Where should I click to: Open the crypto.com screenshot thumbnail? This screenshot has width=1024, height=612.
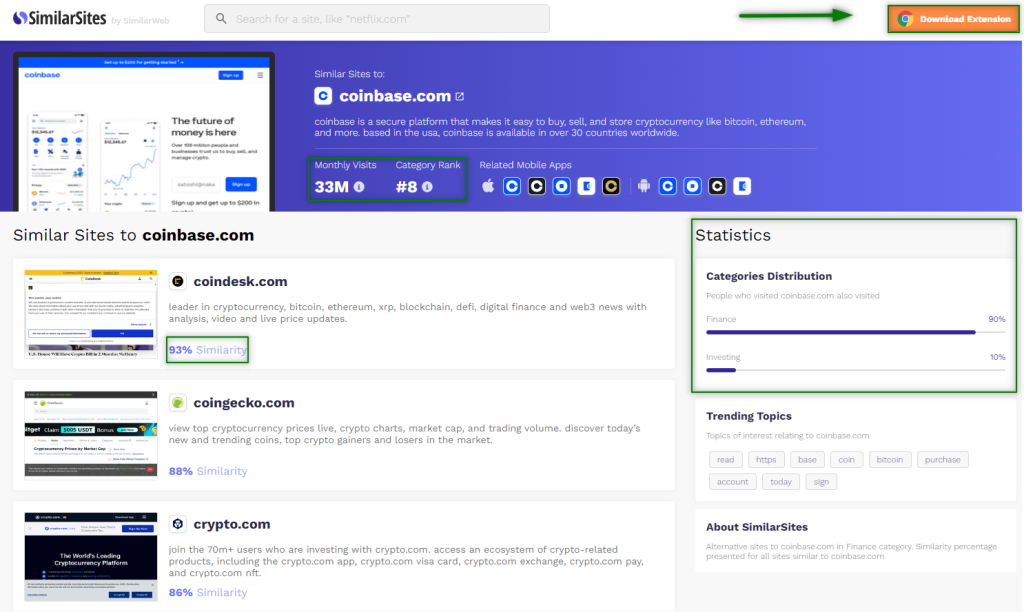[91, 556]
